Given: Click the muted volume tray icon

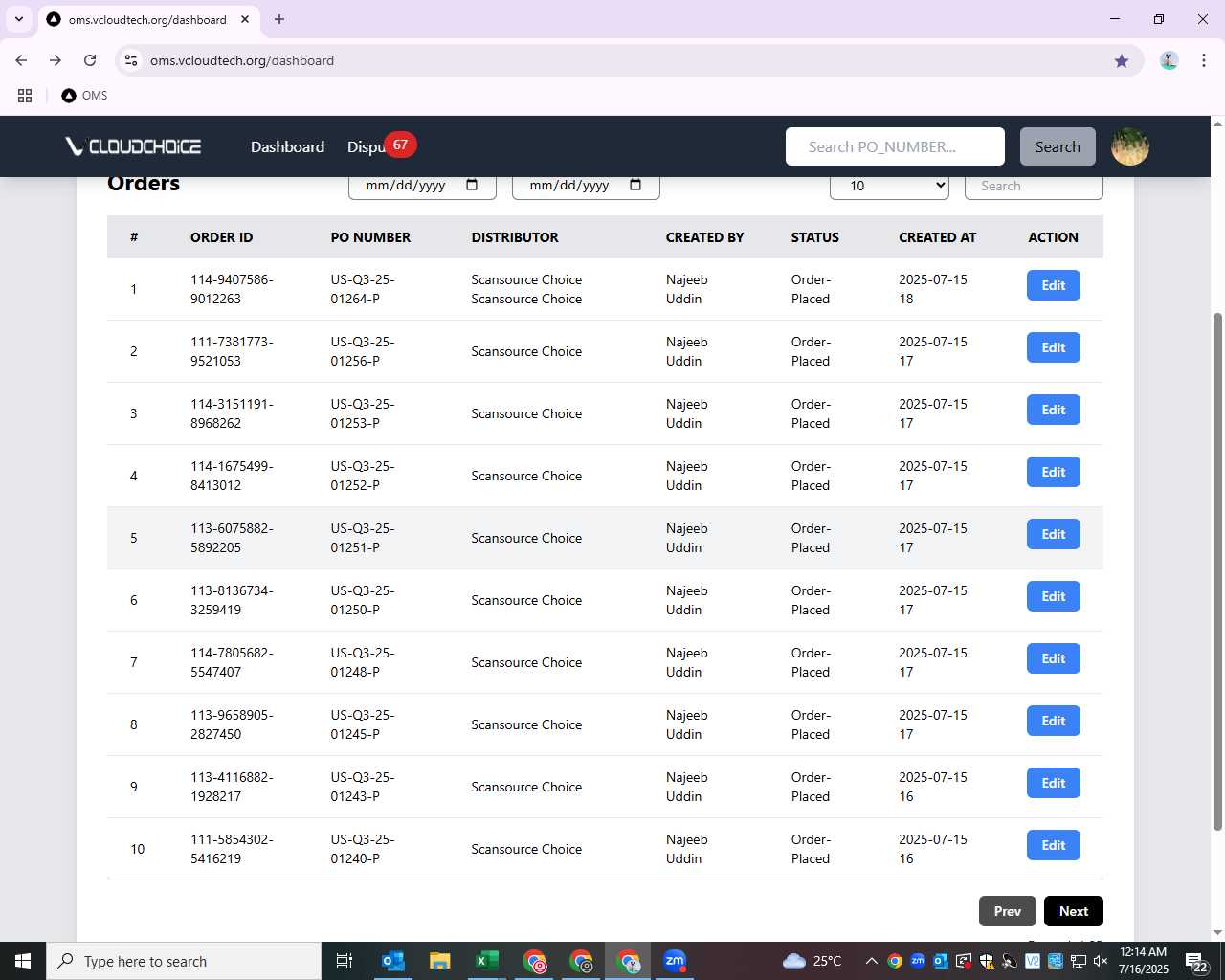Looking at the screenshot, I should (x=1101, y=961).
